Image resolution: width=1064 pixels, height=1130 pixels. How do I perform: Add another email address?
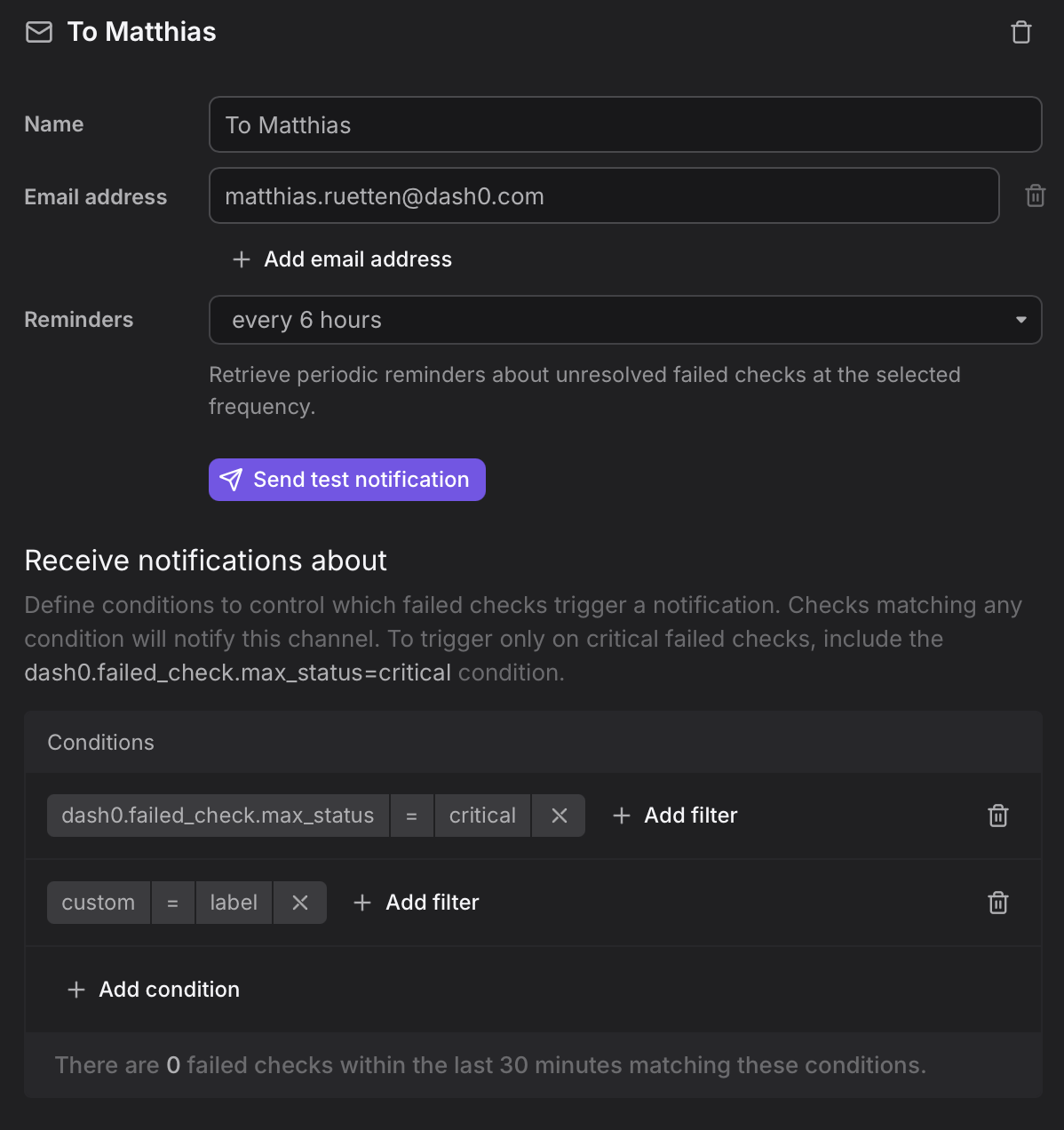[x=342, y=259]
